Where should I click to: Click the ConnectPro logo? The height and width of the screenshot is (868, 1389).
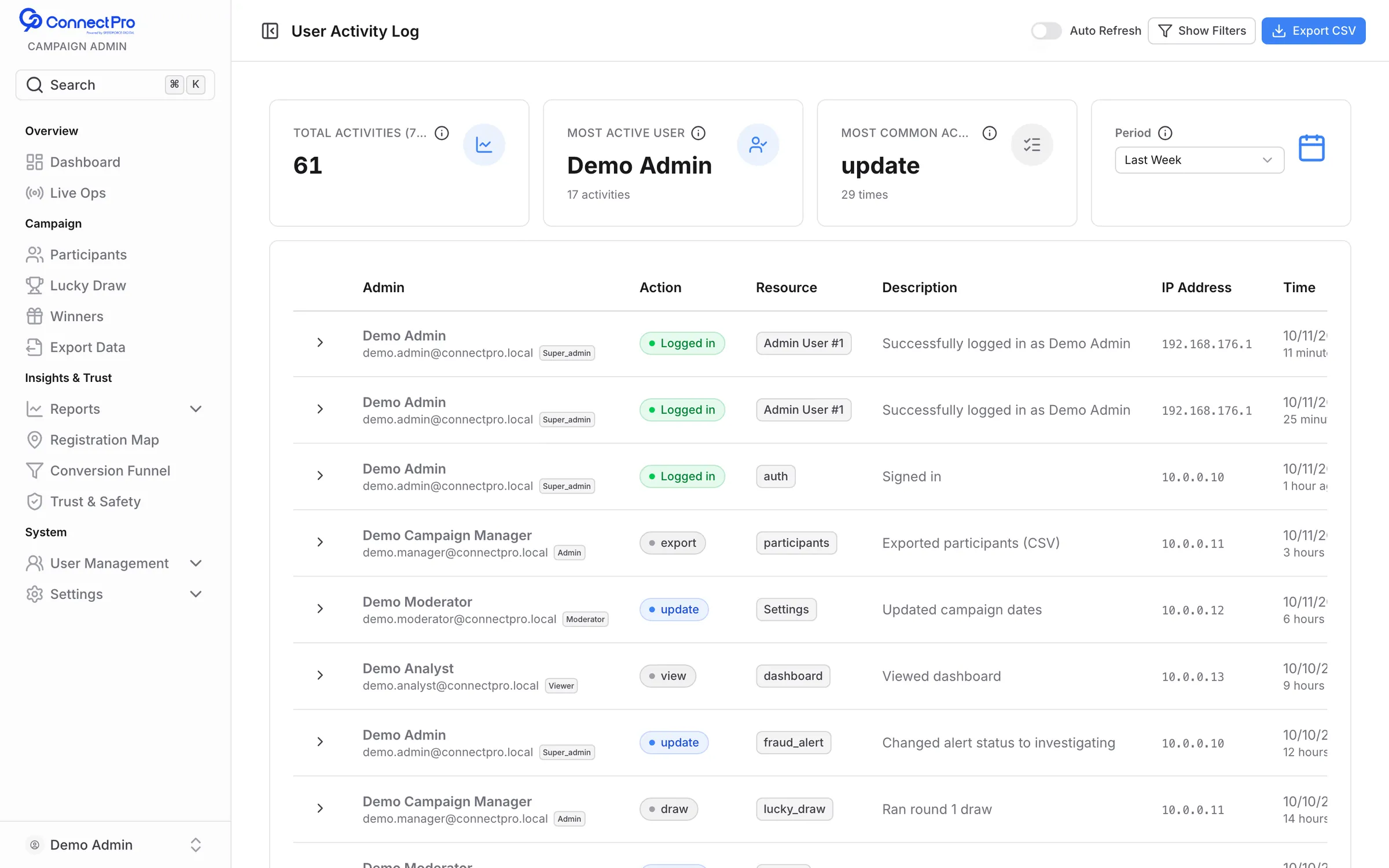tap(77, 21)
